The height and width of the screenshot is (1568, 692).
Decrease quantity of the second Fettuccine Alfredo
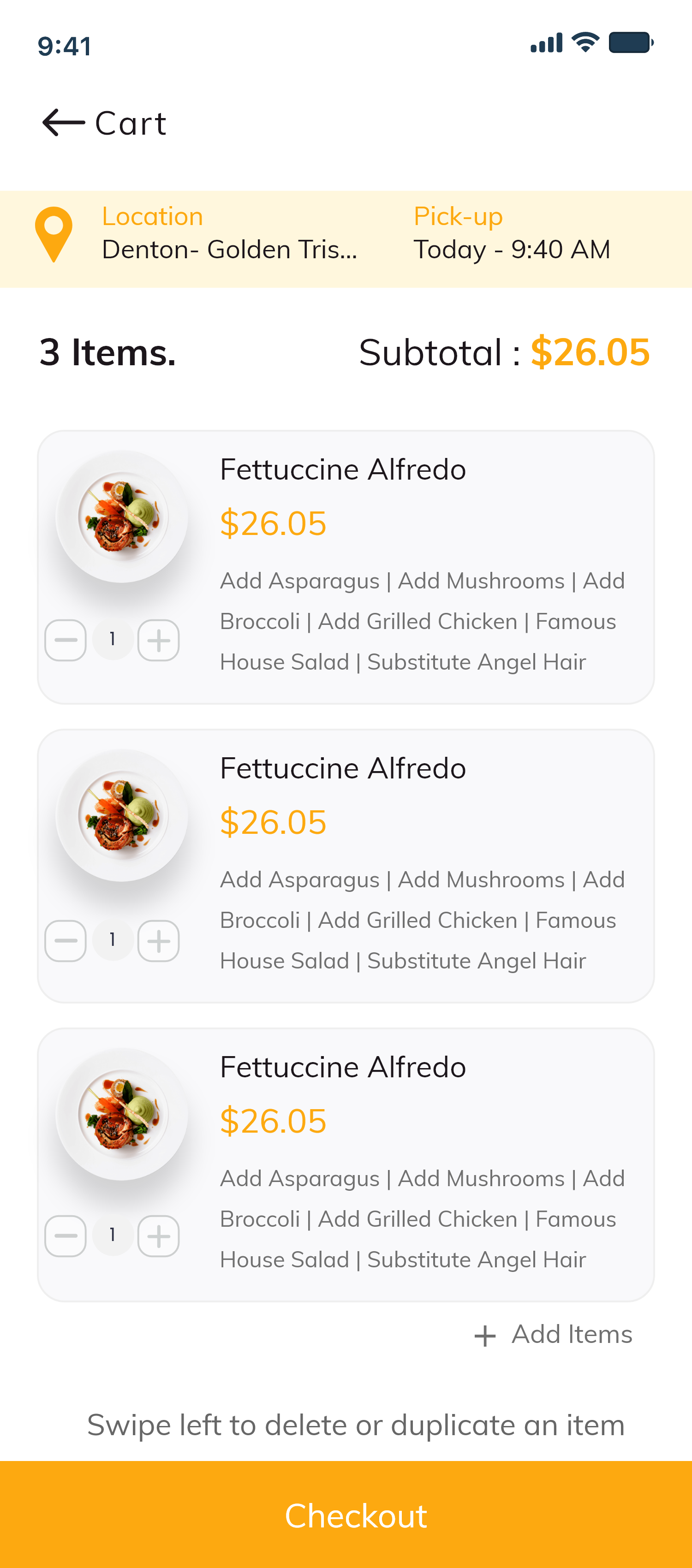click(66, 941)
